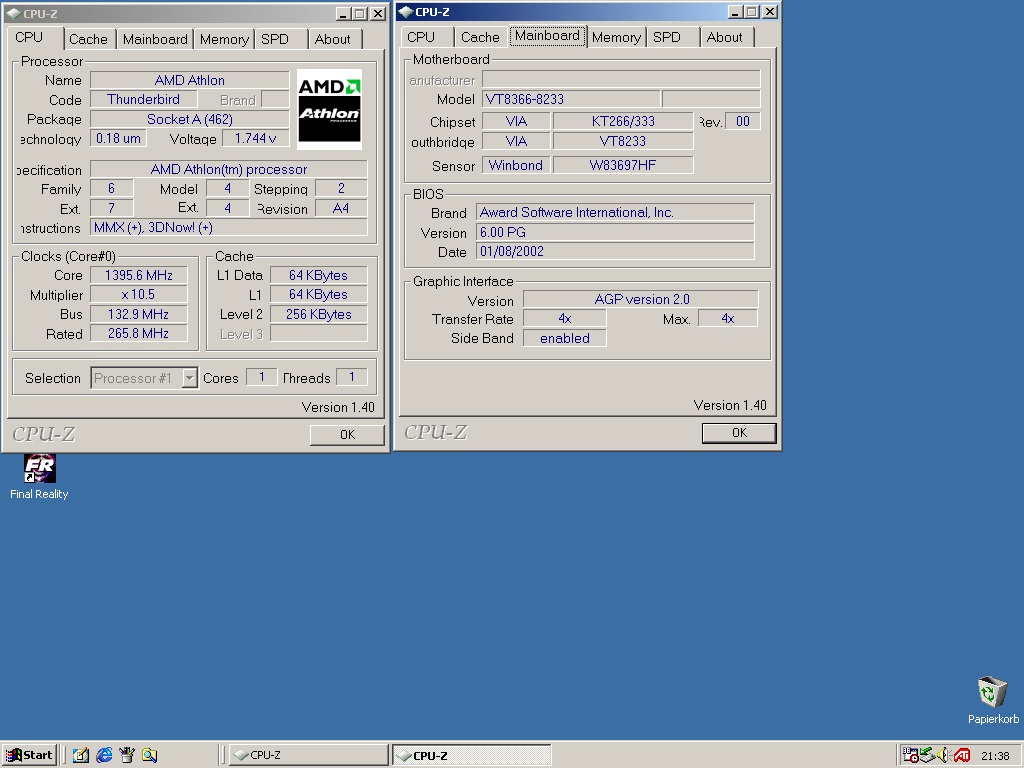Click the Multiplier value x 10.5
Viewport: 1024px width, 768px height.
click(x=138, y=295)
